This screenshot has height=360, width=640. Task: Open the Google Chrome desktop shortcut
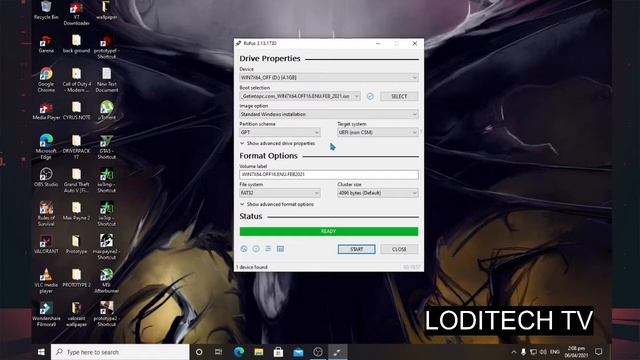(x=46, y=80)
